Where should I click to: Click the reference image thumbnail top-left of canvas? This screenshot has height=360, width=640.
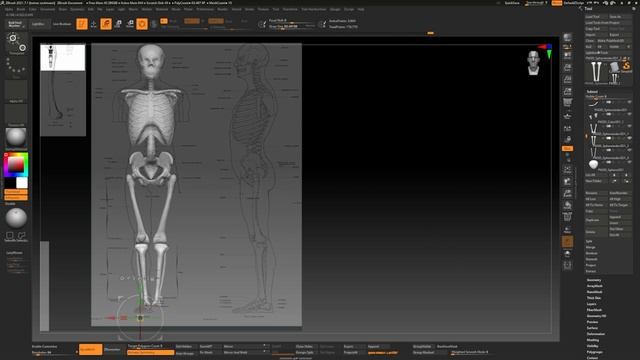point(63,57)
